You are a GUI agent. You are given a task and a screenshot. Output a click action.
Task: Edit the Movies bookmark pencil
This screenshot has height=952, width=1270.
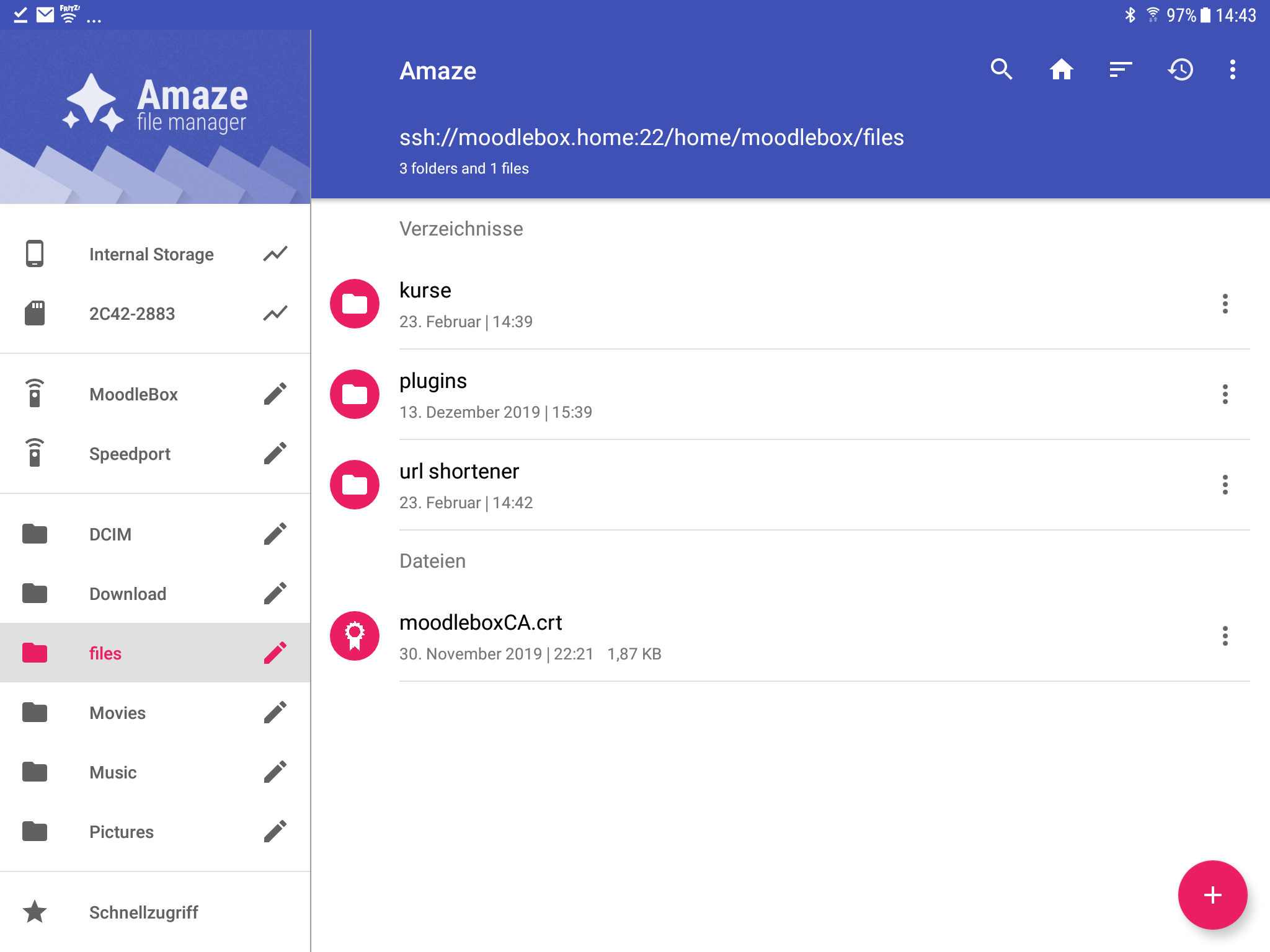tap(275, 712)
